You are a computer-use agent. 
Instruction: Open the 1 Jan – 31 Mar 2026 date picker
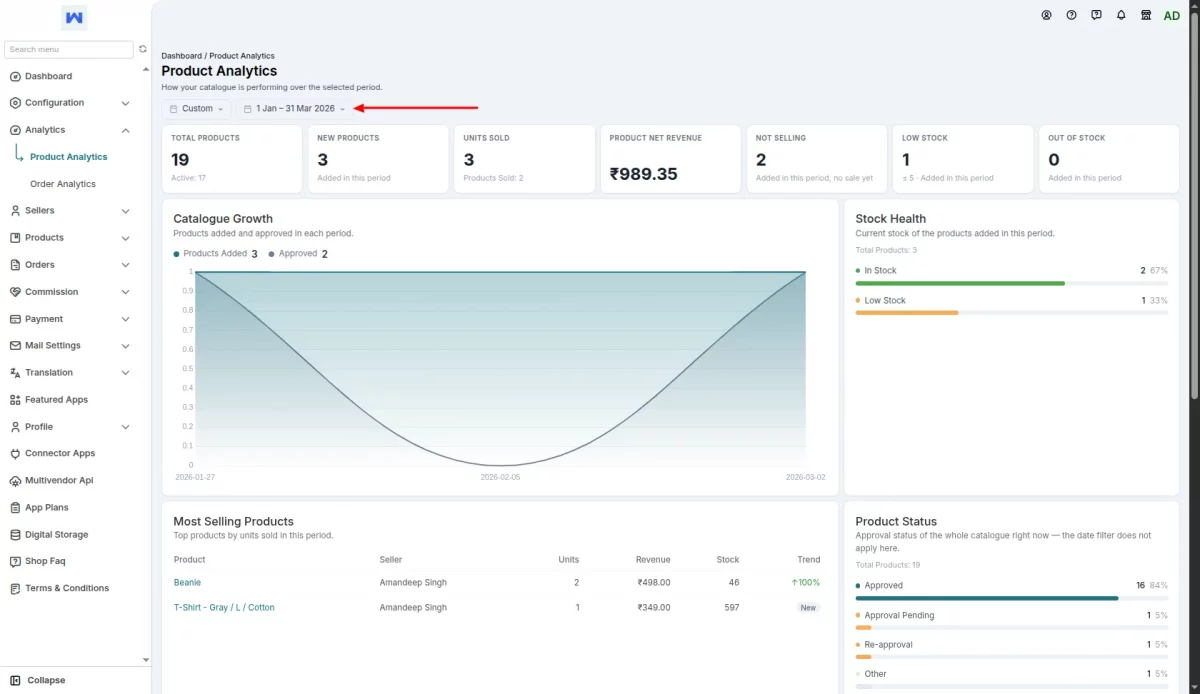295,108
